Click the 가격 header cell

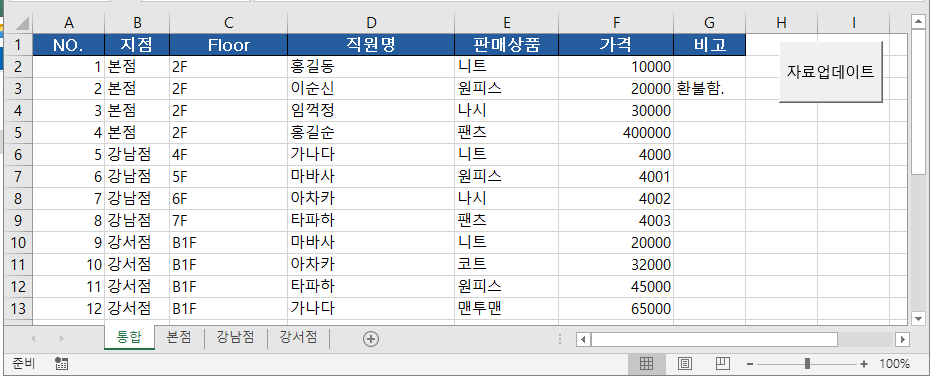coord(616,44)
